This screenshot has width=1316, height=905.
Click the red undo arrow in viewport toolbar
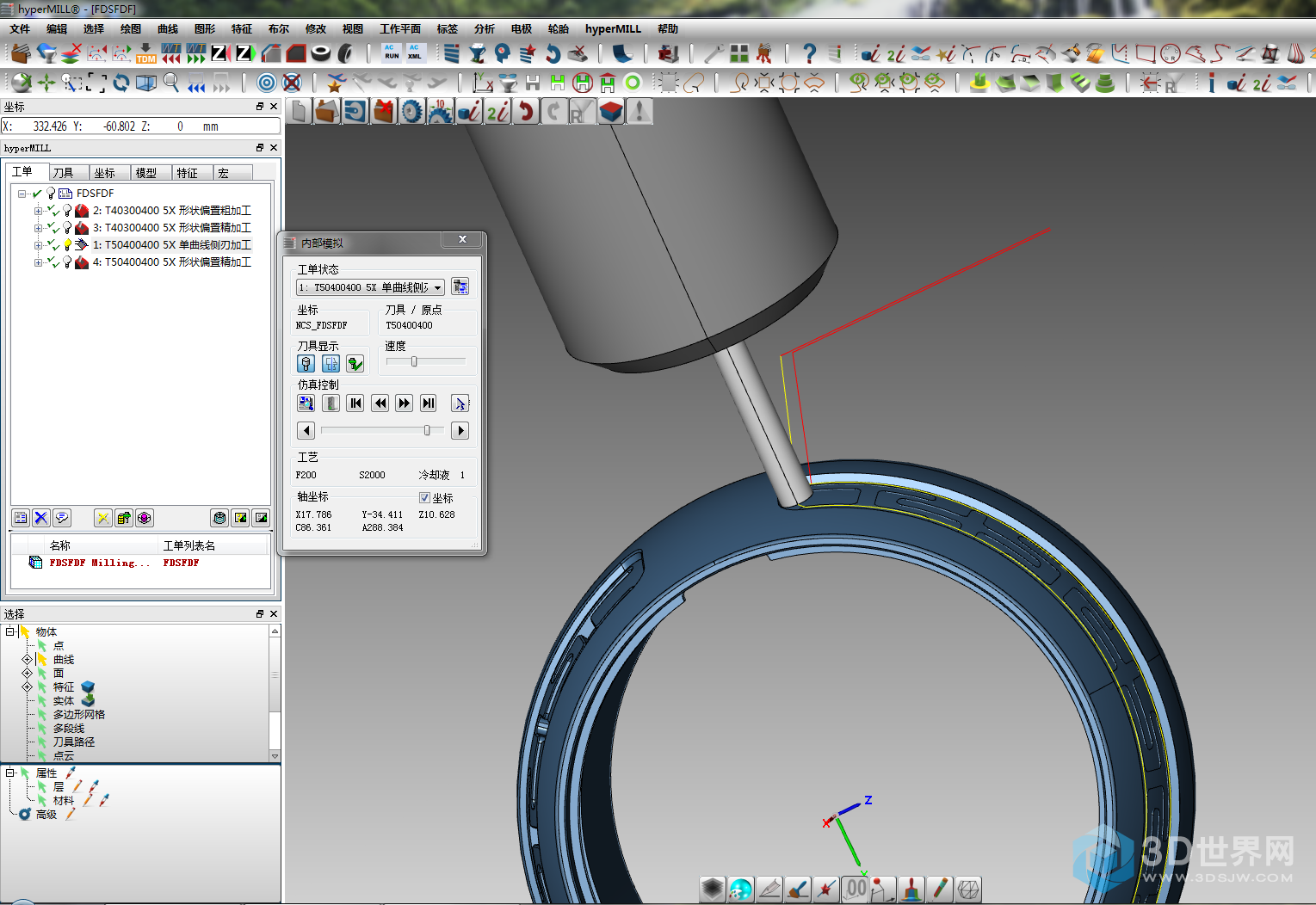pyautogui.click(x=526, y=112)
